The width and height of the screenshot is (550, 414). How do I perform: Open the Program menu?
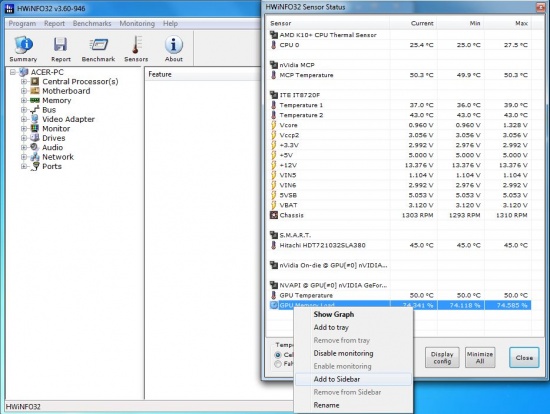[x=22, y=24]
